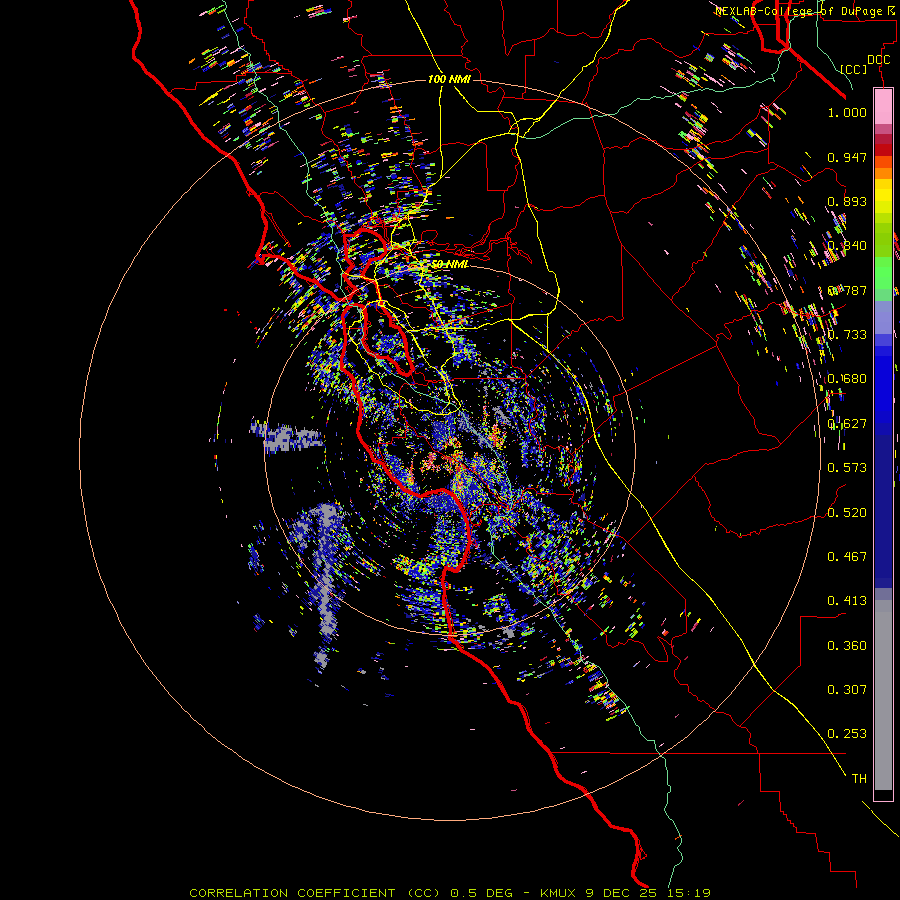Click the KMUX radar site identifier
Screen dimensions: 900x900
(x=560, y=893)
